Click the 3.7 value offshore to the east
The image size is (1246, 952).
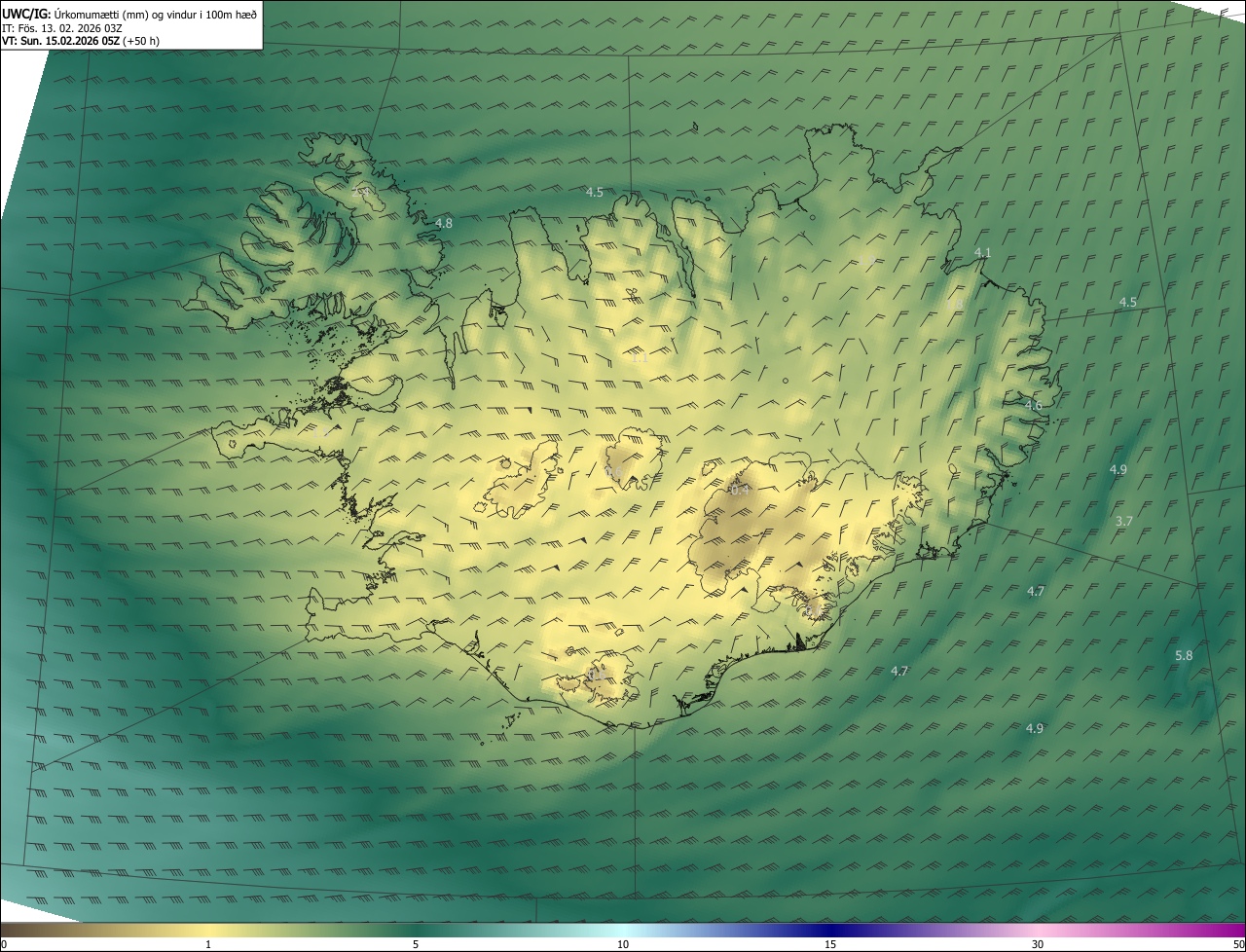coord(1124,521)
